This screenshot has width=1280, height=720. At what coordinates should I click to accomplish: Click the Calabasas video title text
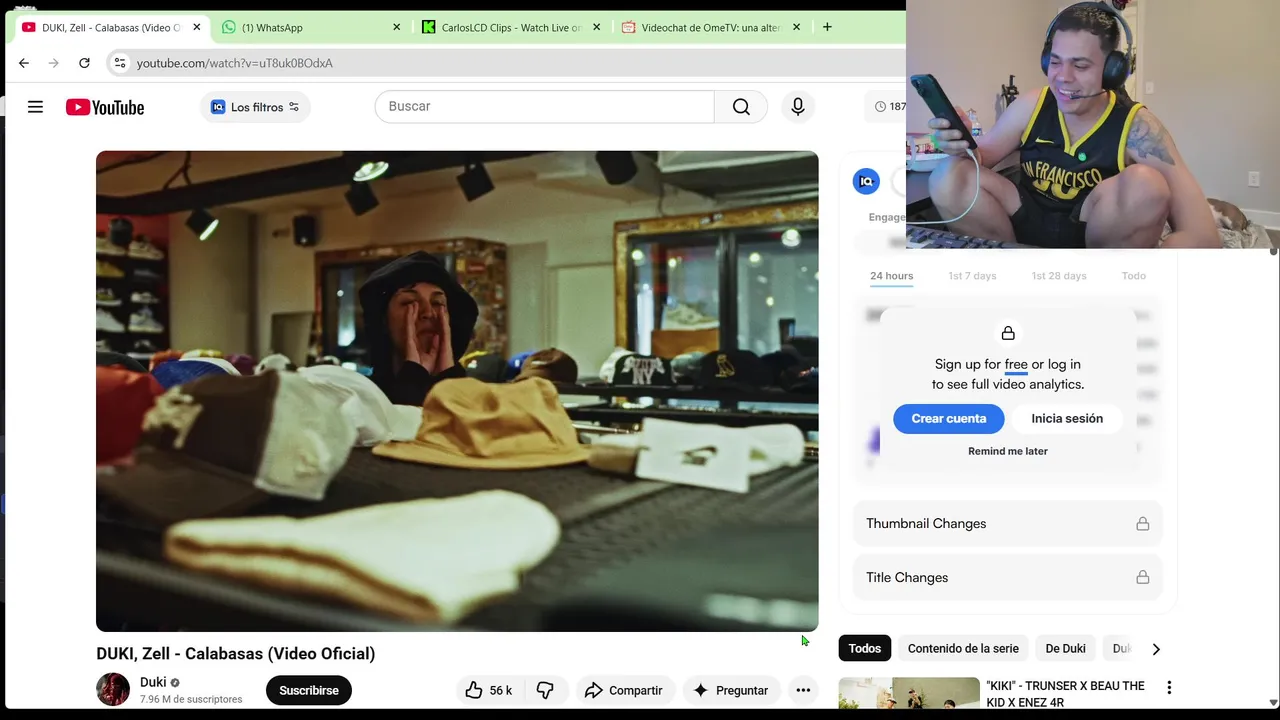coord(236,653)
